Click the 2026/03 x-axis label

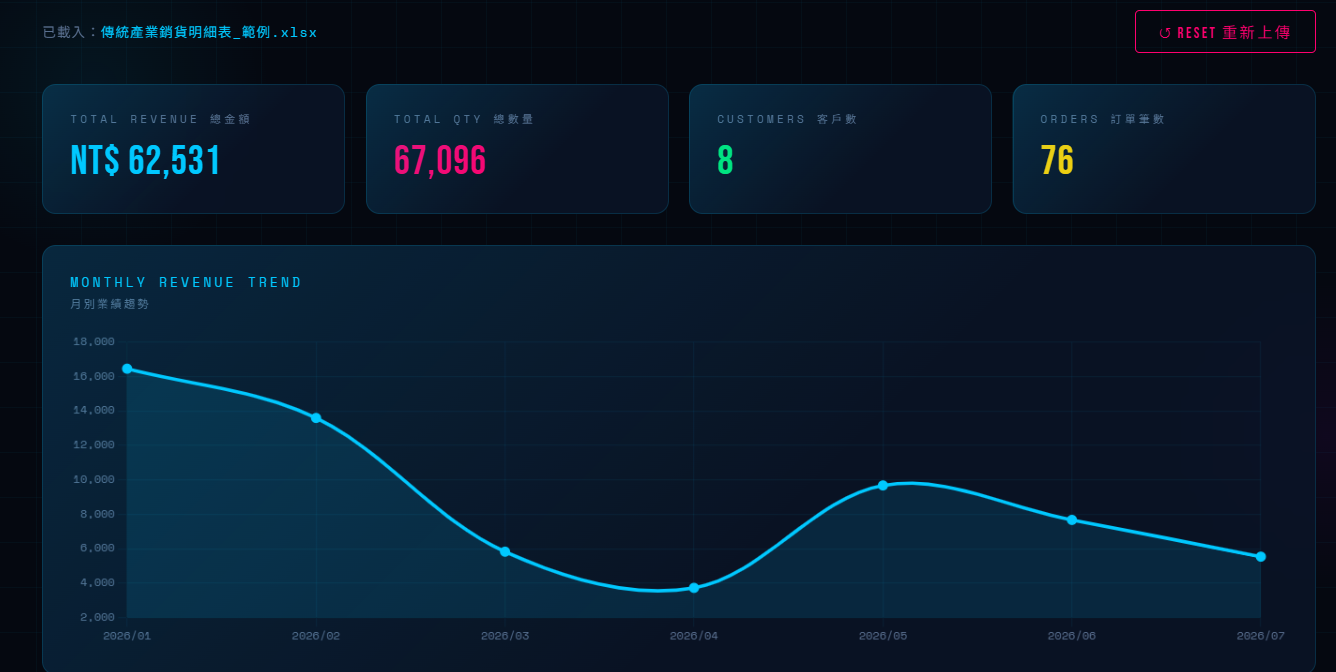505,636
